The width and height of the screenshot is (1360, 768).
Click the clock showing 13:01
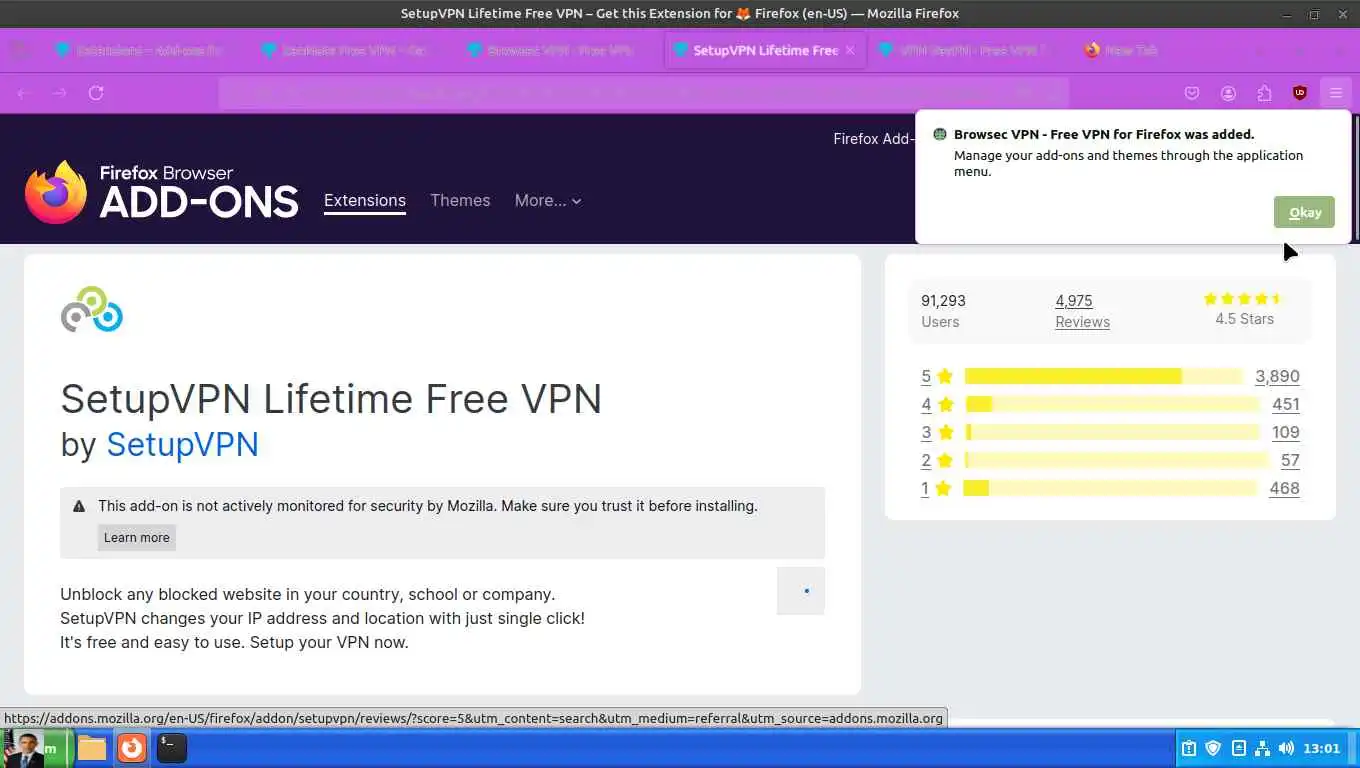(x=1322, y=748)
